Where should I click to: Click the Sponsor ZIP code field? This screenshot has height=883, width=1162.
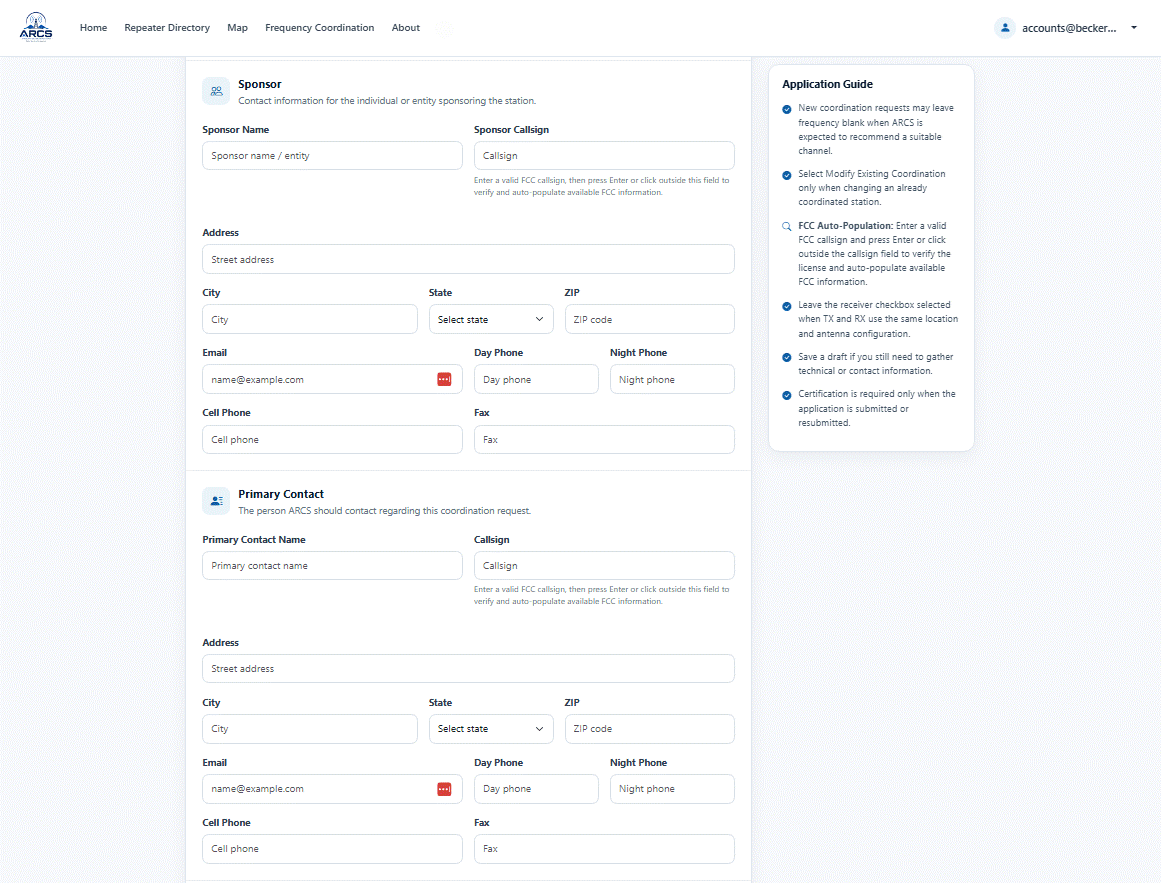coord(649,319)
